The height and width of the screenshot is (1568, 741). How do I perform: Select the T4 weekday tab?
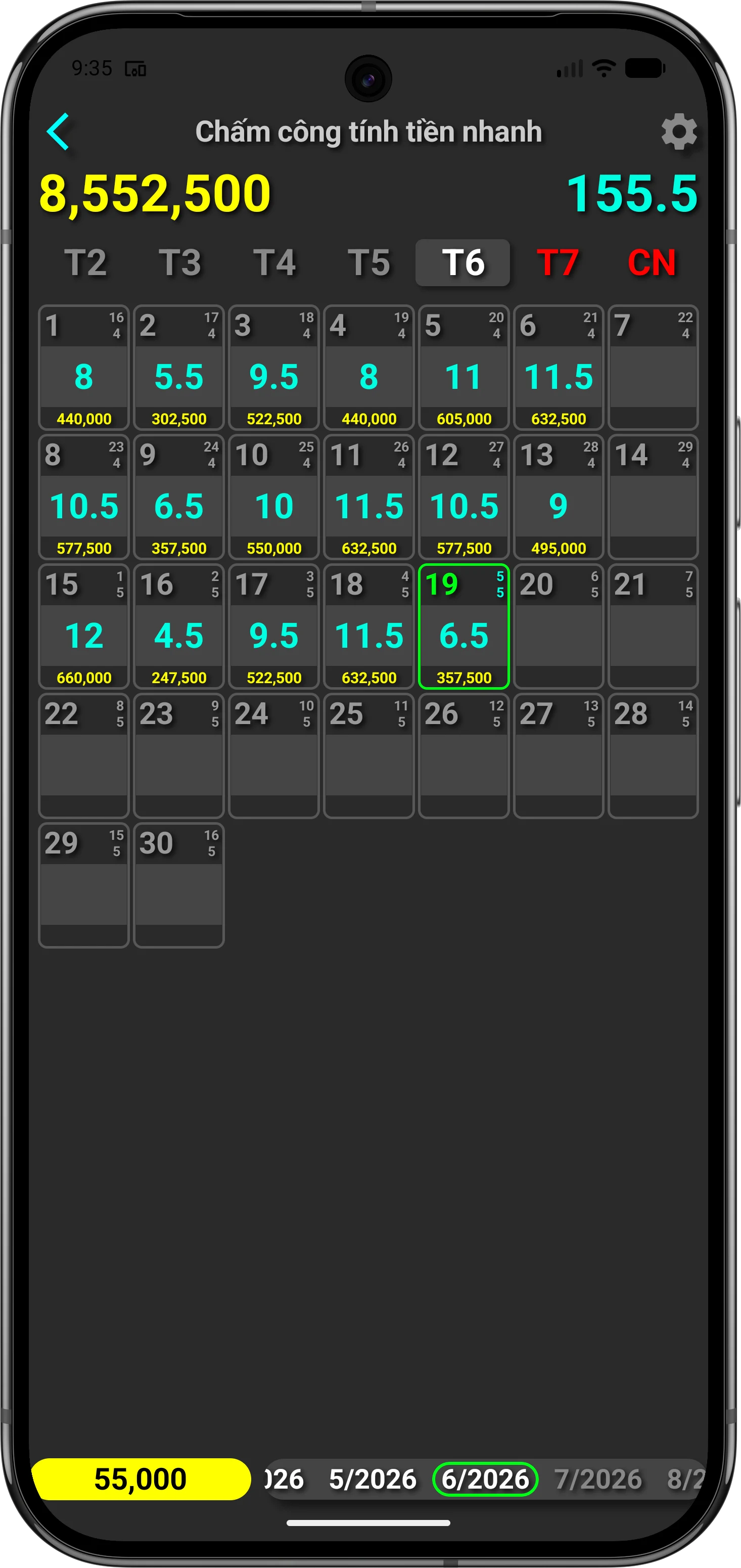coord(274,263)
